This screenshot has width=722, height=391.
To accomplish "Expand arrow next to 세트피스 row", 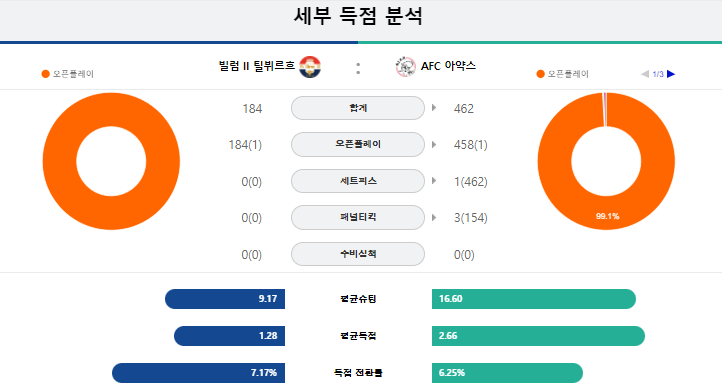I will [434, 181].
